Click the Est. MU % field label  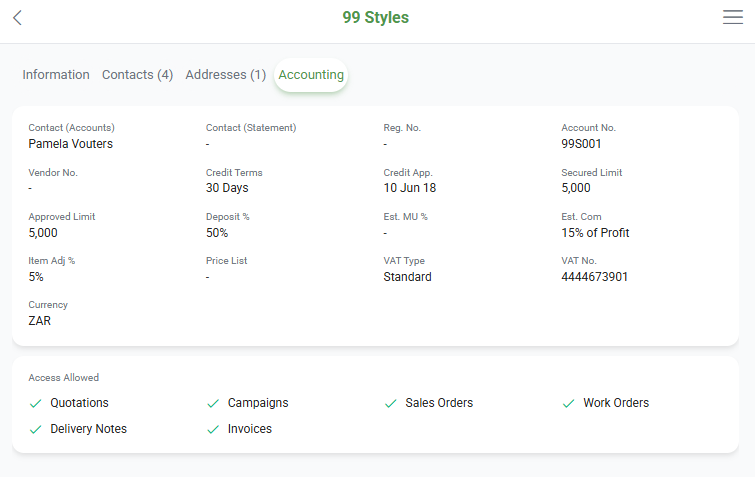[405, 217]
